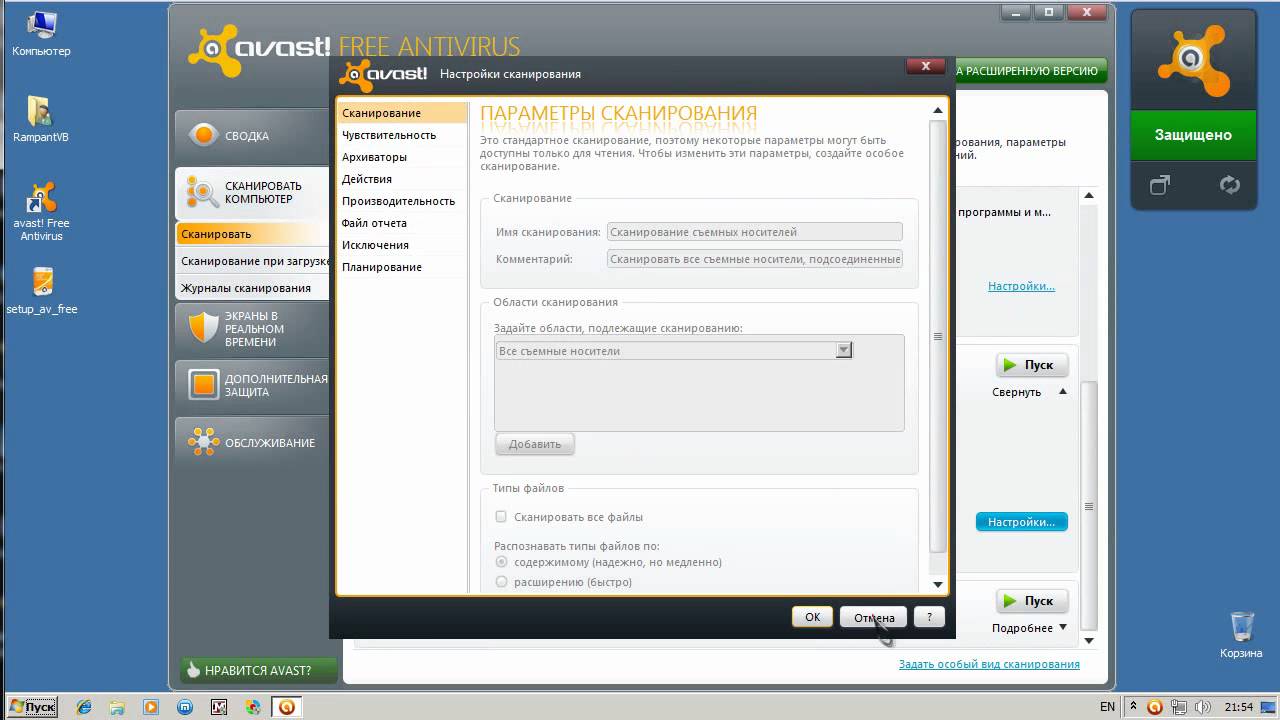Switch to Исключения settings page

(402, 245)
